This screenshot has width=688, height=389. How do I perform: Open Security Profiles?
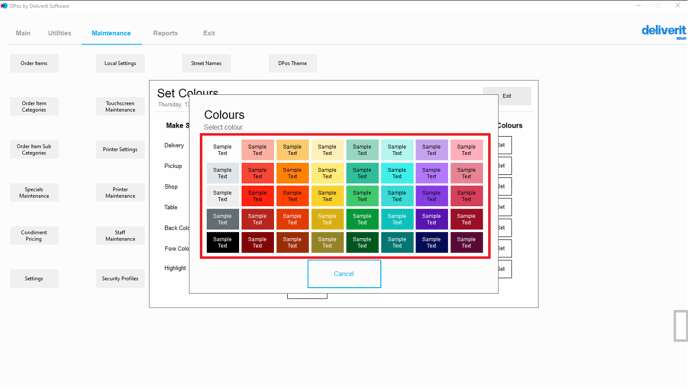point(120,278)
